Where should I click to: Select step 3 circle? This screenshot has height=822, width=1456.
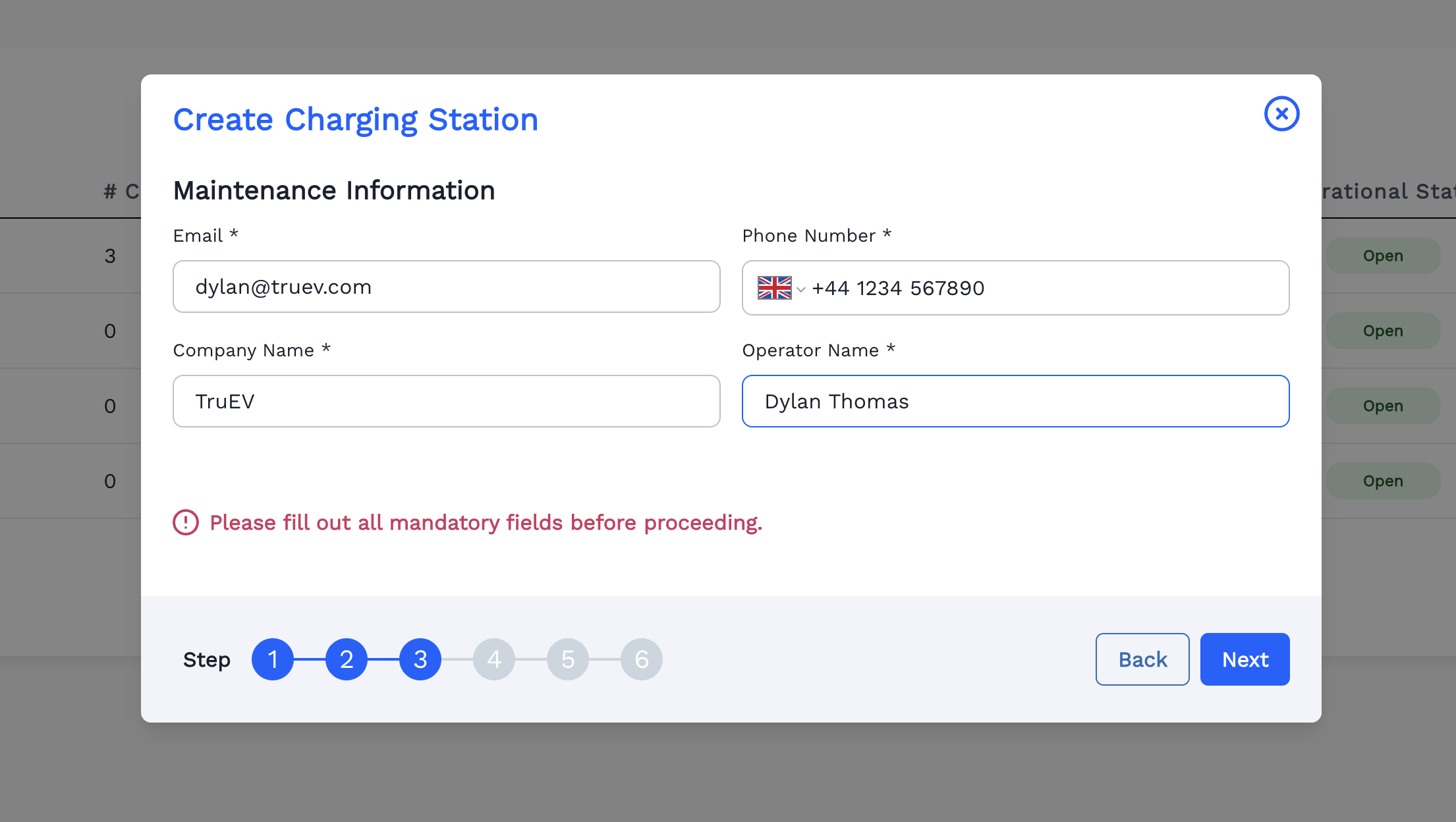pyautogui.click(x=420, y=659)
